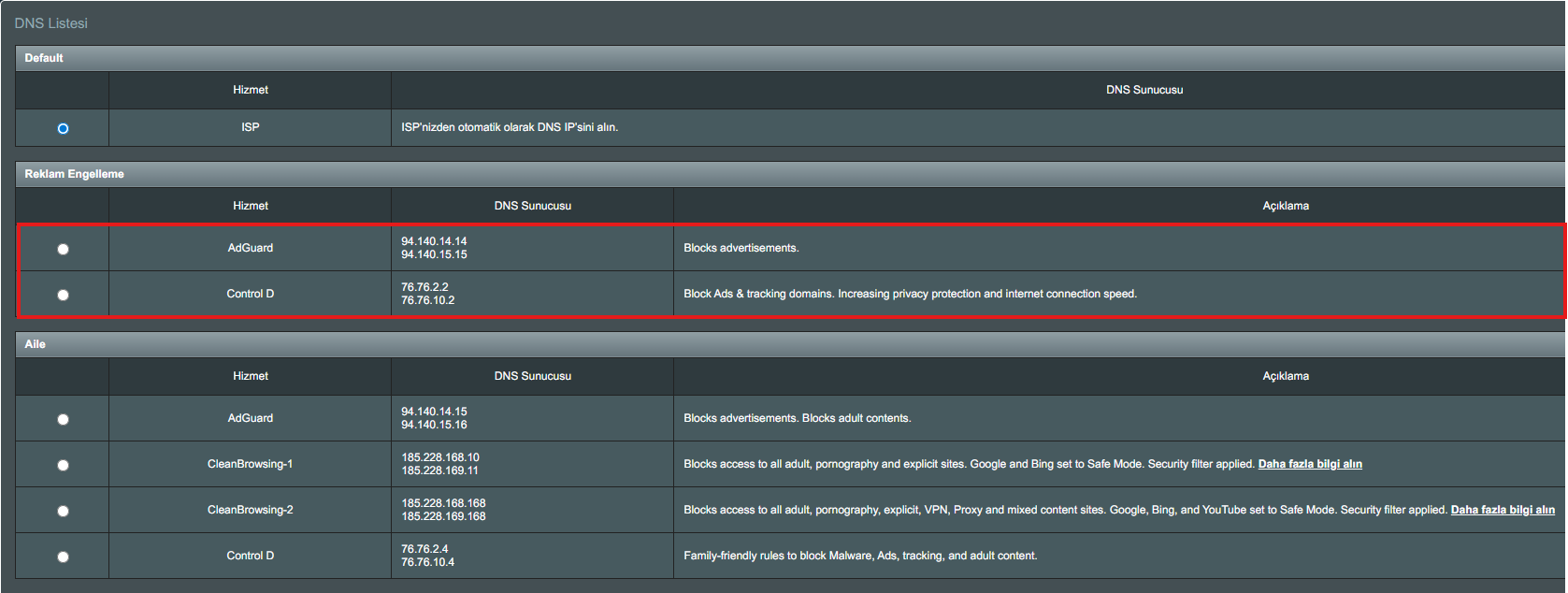Click AdGuard name in Reklam Engelleme table
The width and height of the screenshot is (1568, 593).
251,248
